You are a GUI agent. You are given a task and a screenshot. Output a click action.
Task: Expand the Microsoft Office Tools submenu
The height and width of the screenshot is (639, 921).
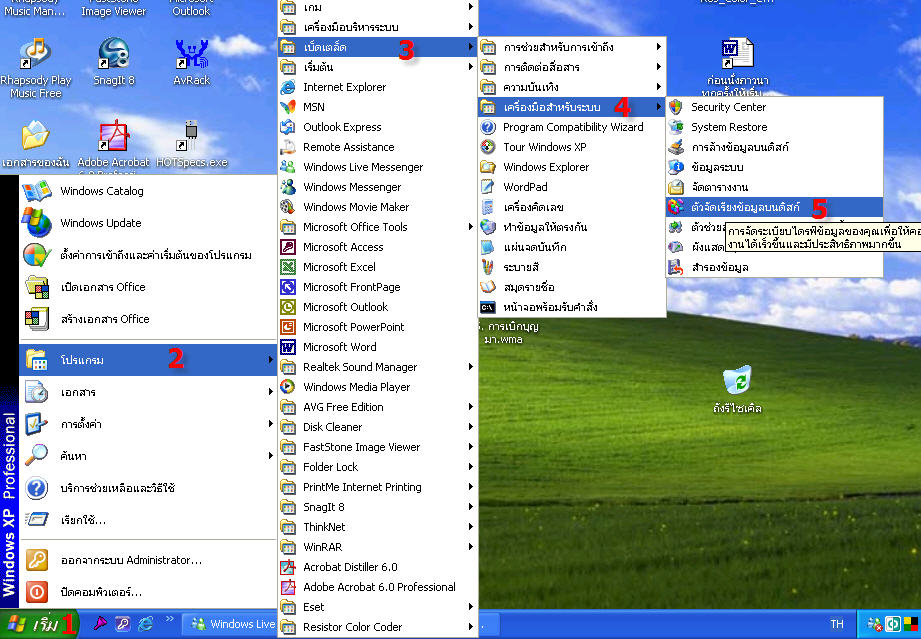click(x=378, y=227)
